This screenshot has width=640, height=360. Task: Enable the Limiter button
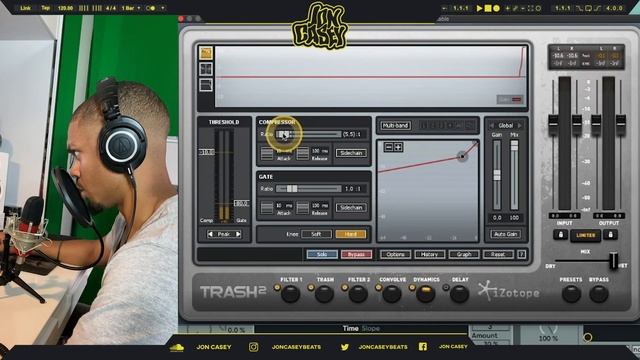585,236
